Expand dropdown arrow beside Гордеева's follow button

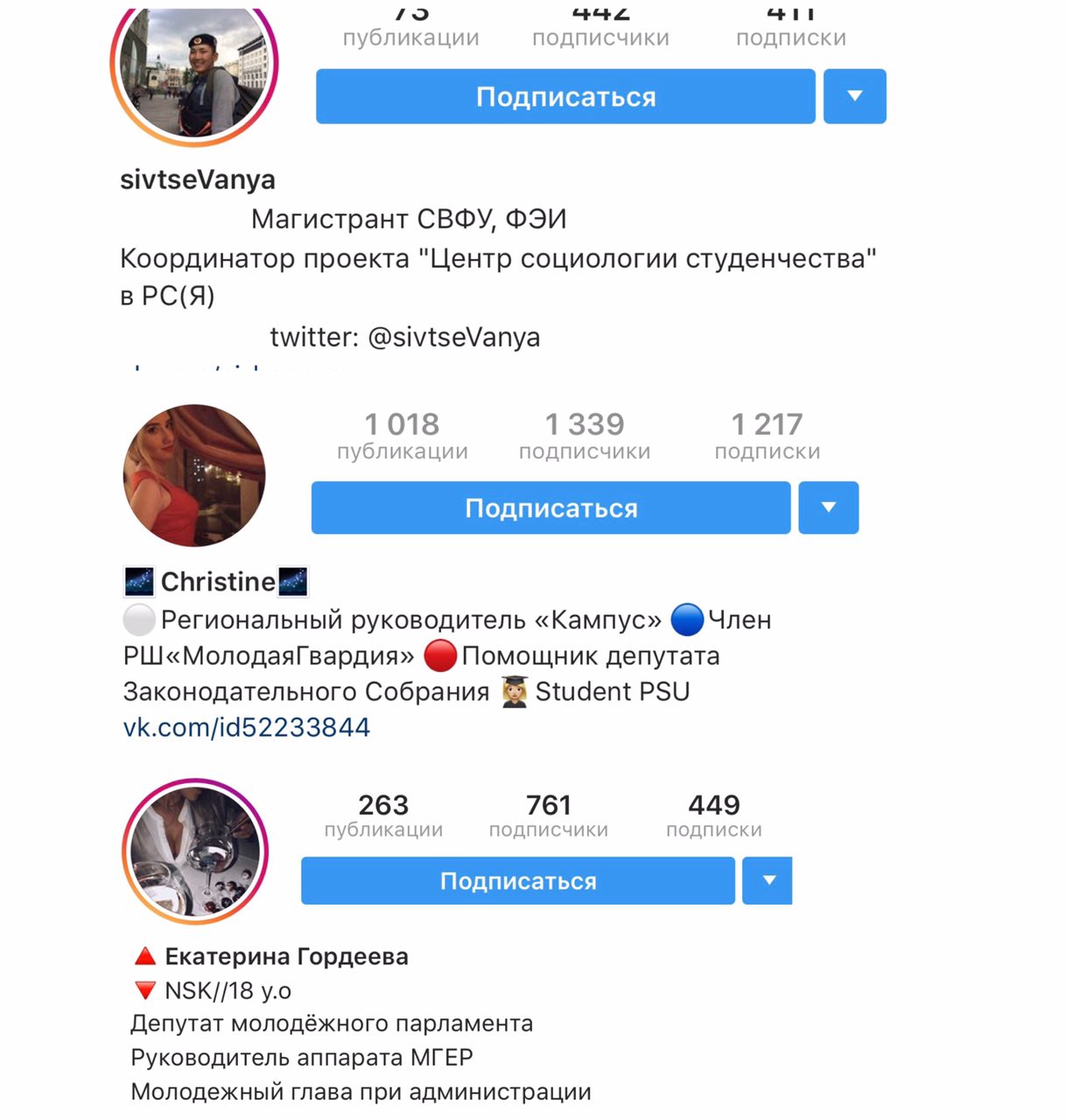point(768,880)
